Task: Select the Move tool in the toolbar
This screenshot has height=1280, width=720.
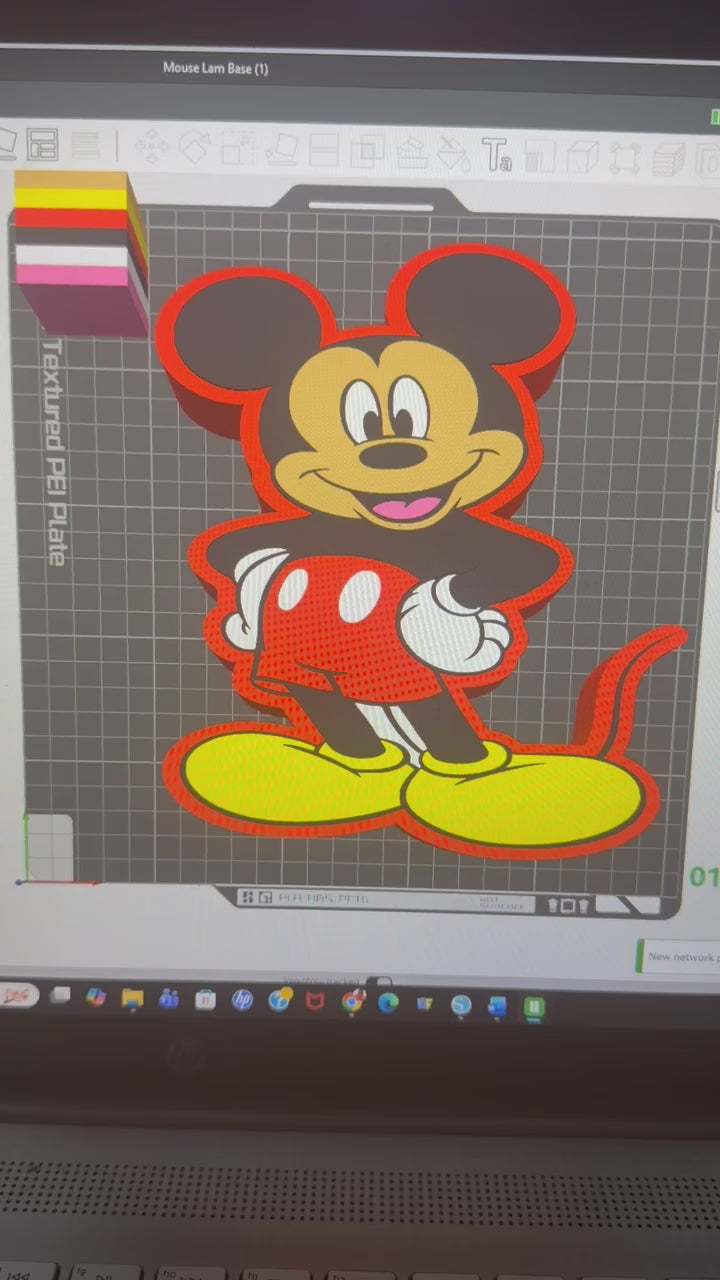Action: [152, 147]
